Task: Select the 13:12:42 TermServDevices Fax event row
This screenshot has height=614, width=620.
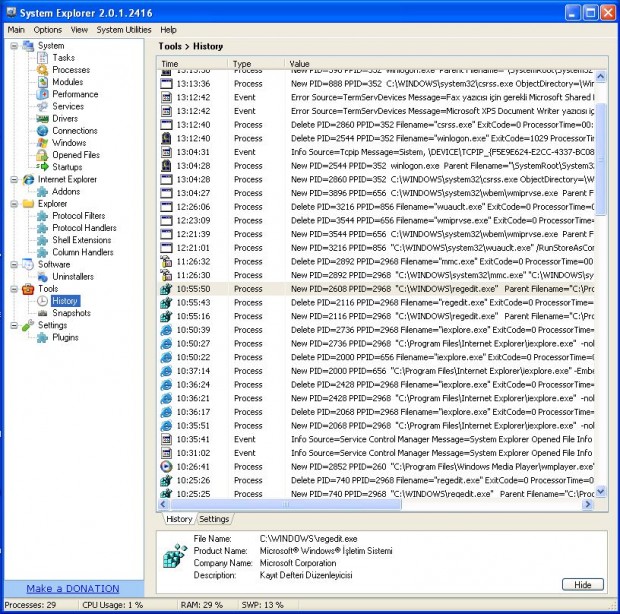Action: click(376, 98)
